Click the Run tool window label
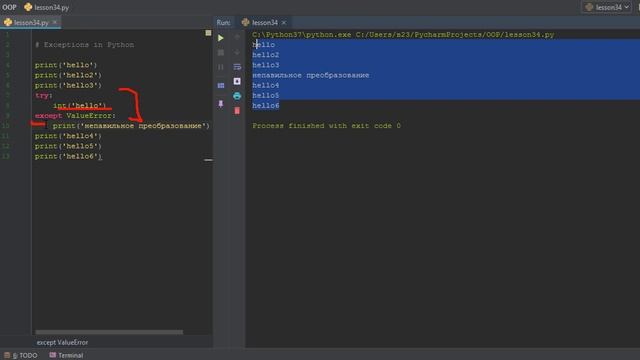The width and height of the screenshot is (640, 360). click(223, 22)
